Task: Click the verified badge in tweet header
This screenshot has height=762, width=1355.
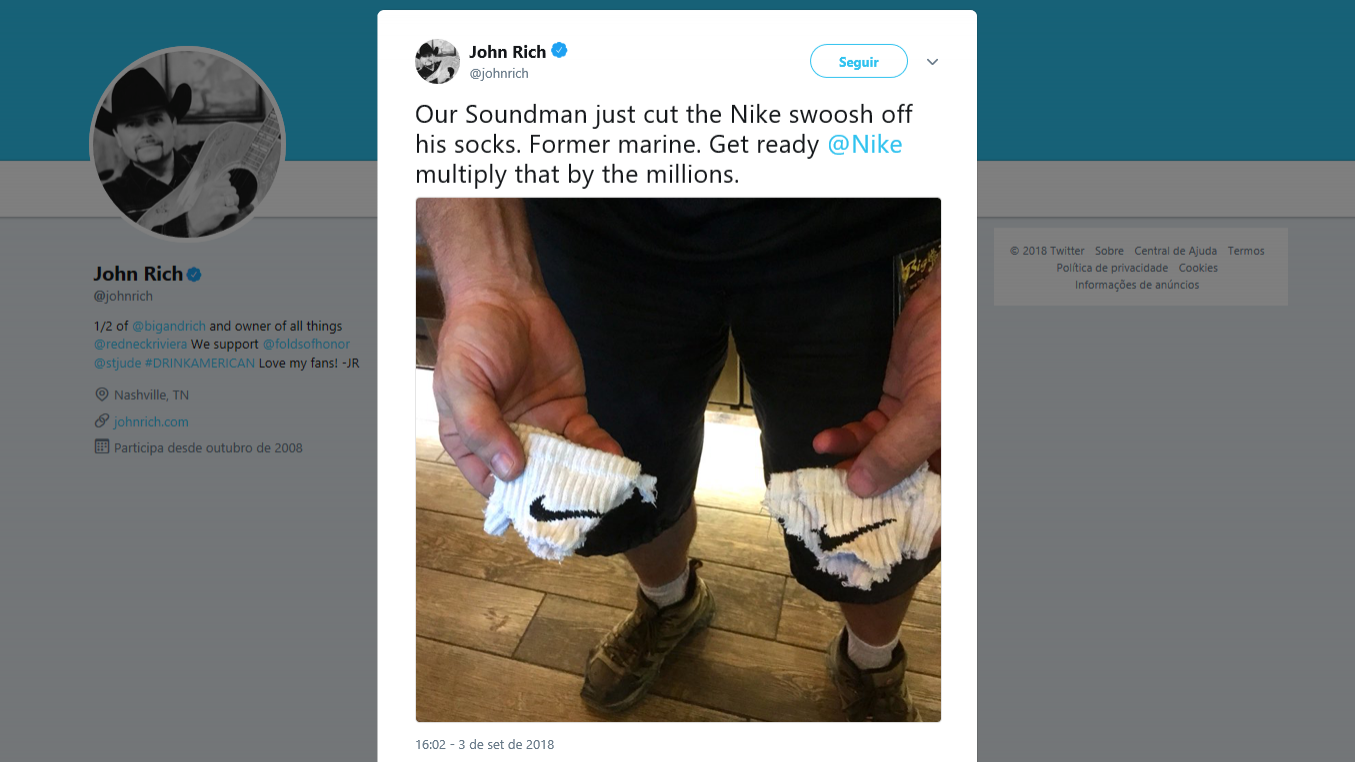Action: click(x=560, y=51)
